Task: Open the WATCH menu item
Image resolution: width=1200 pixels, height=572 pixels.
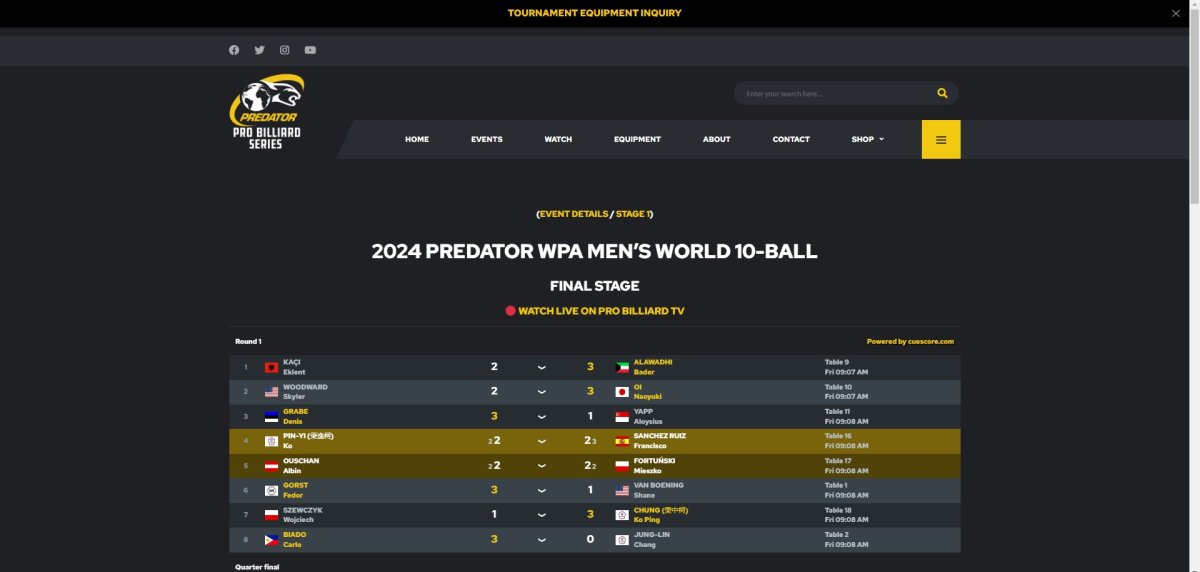Action: pos(558,139)
